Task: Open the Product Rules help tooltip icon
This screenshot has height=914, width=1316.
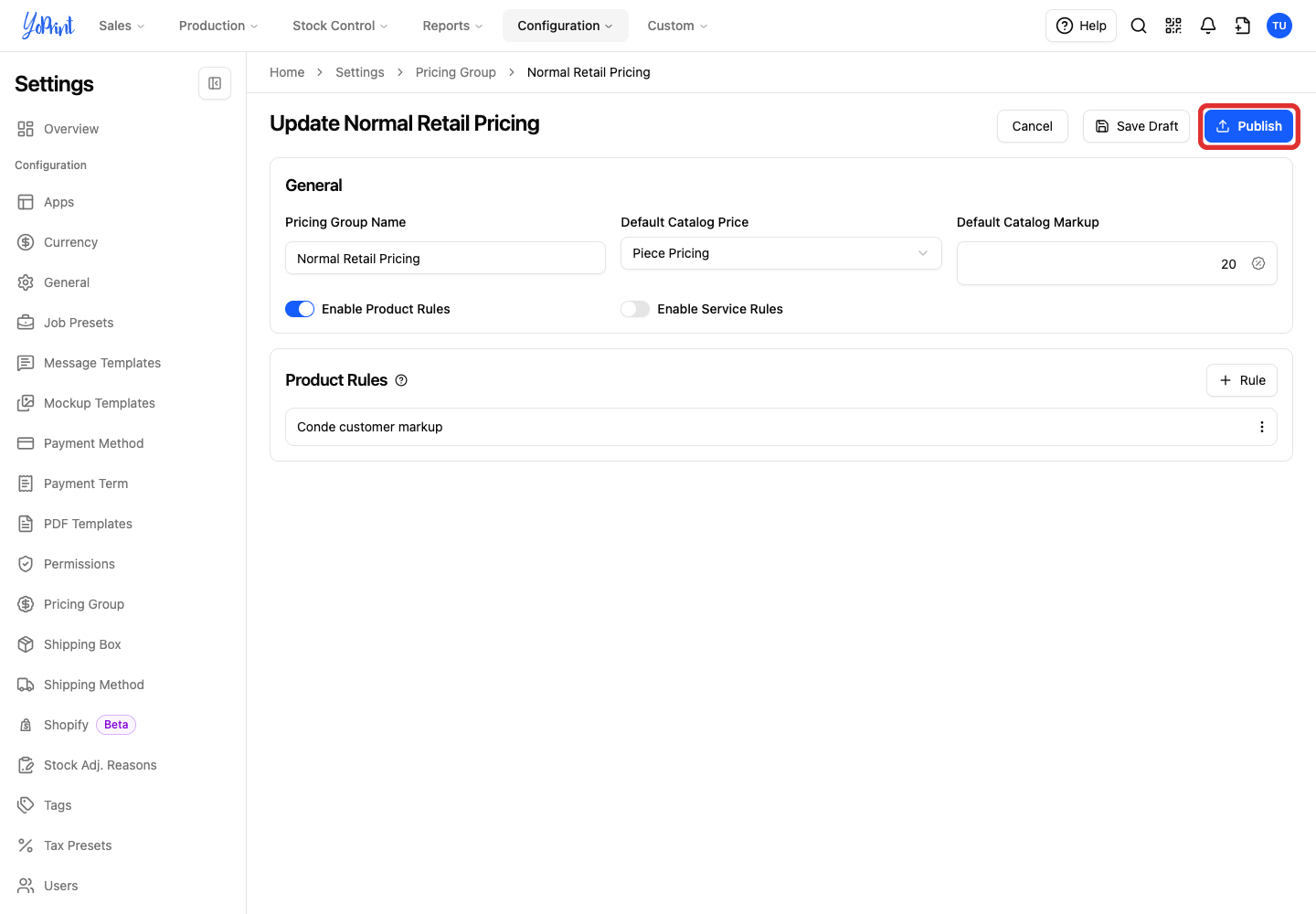Action: (x=401, y=380)
